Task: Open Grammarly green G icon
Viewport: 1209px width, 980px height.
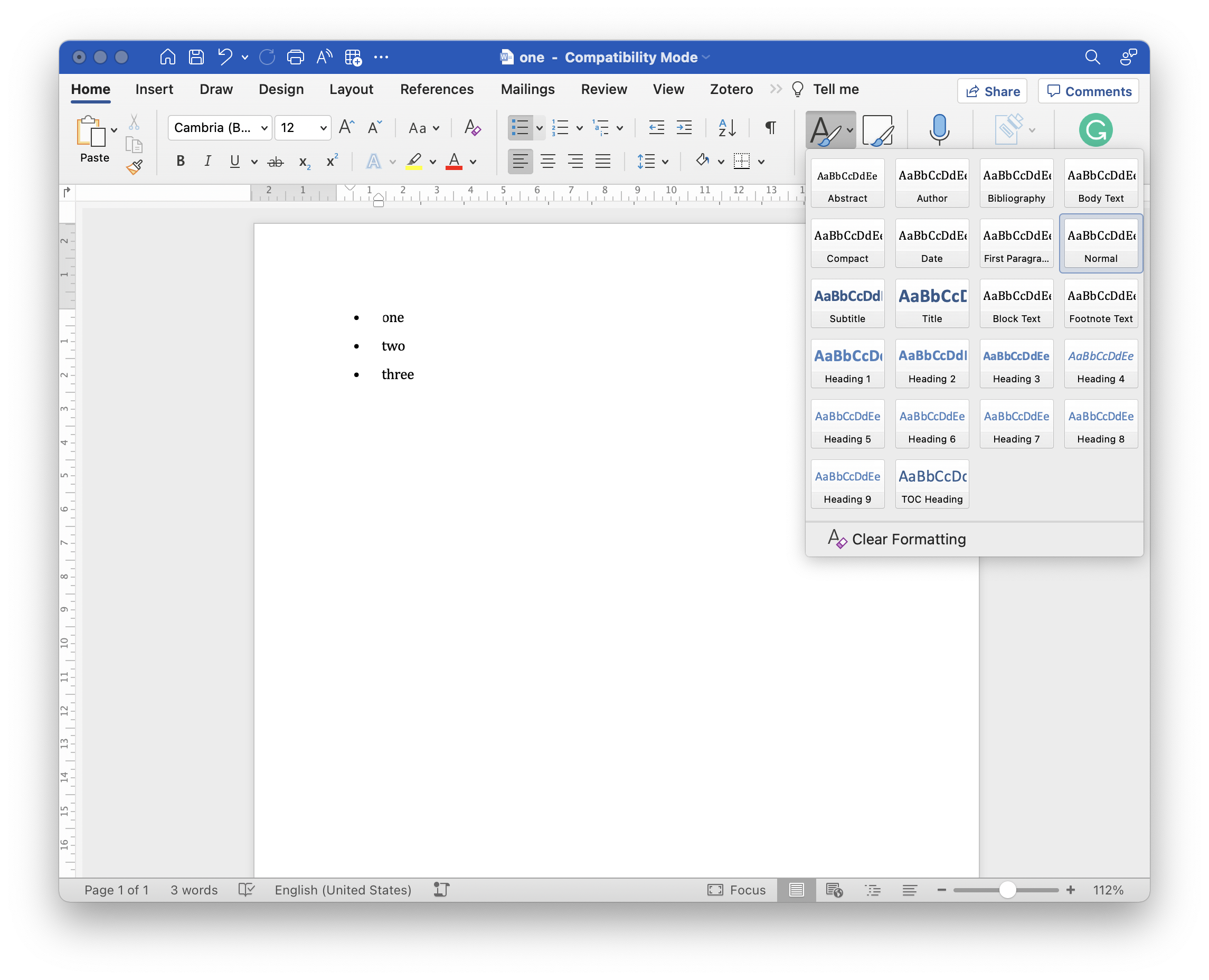Action: 1095,130
